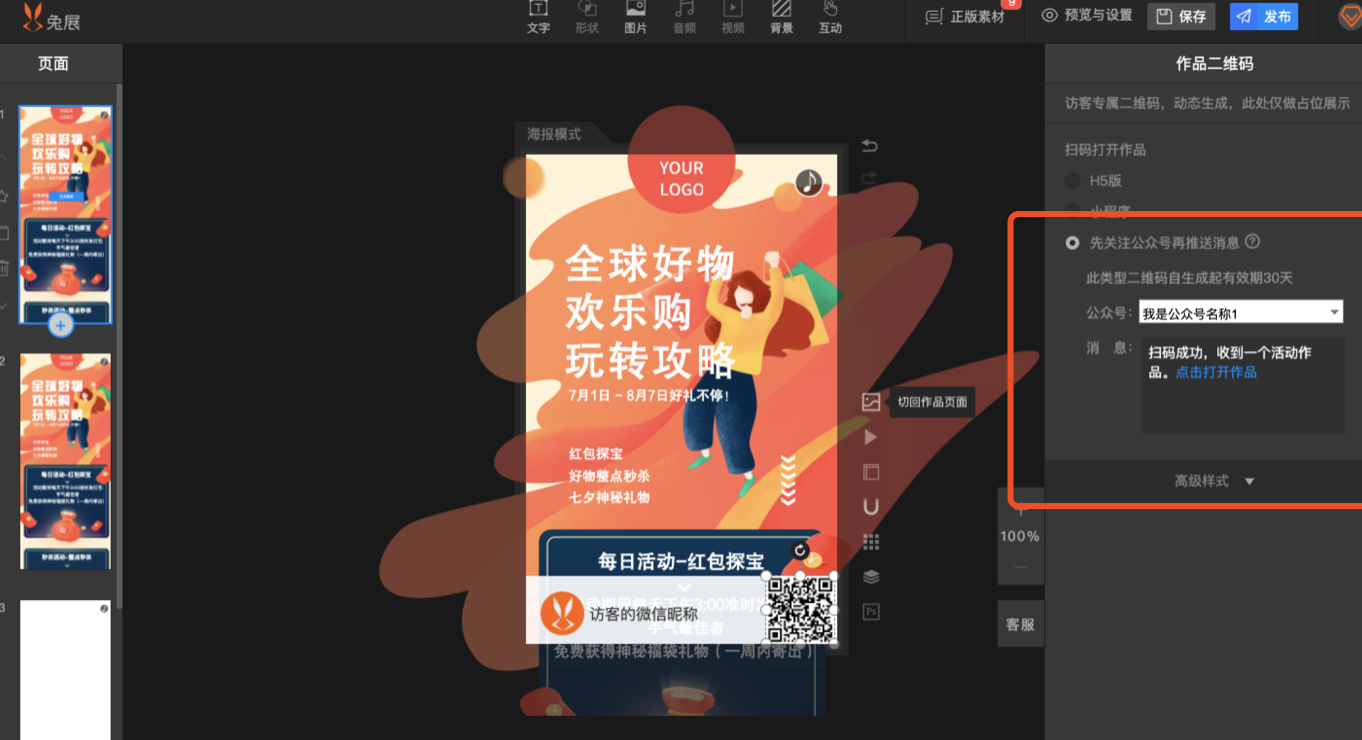Viewport: 1362px width, 740px height.
Task: Open the 视频 video tool
Action: tap(733, 17)
